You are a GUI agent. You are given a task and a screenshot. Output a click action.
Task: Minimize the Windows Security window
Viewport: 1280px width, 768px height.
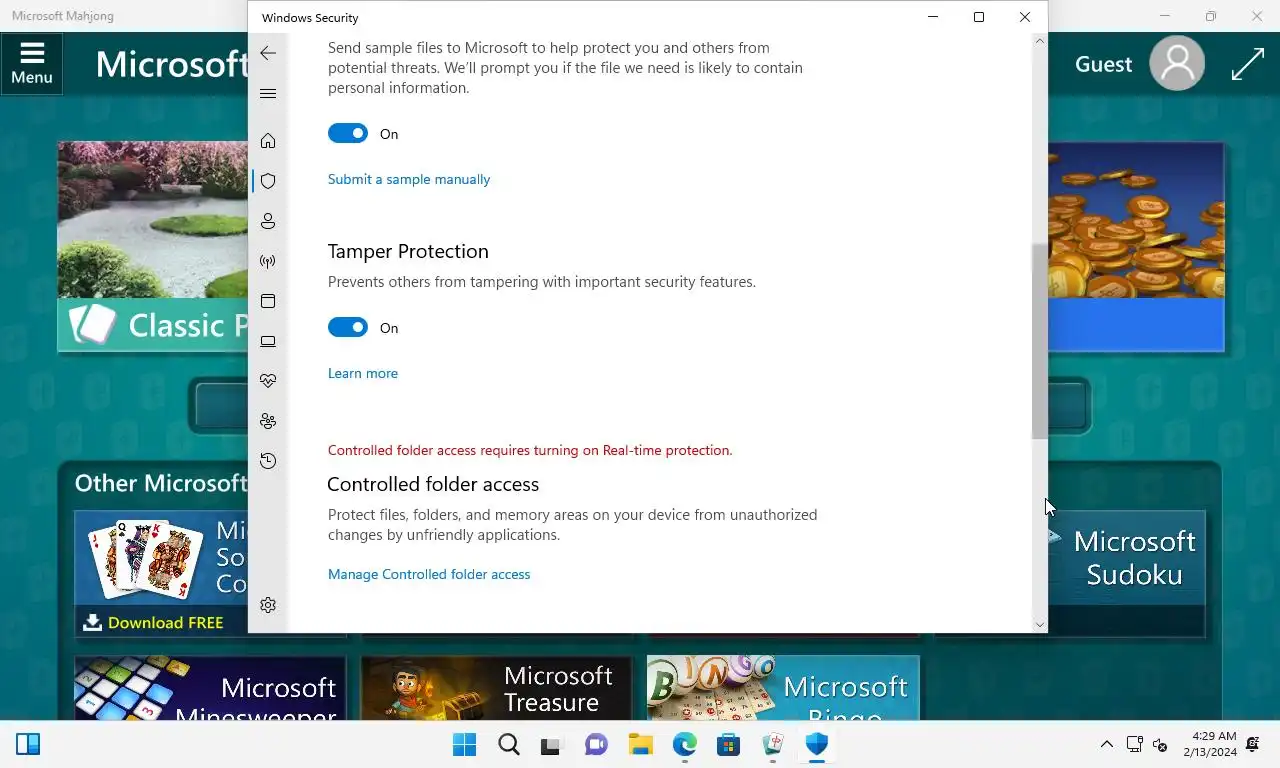(933, 17)
